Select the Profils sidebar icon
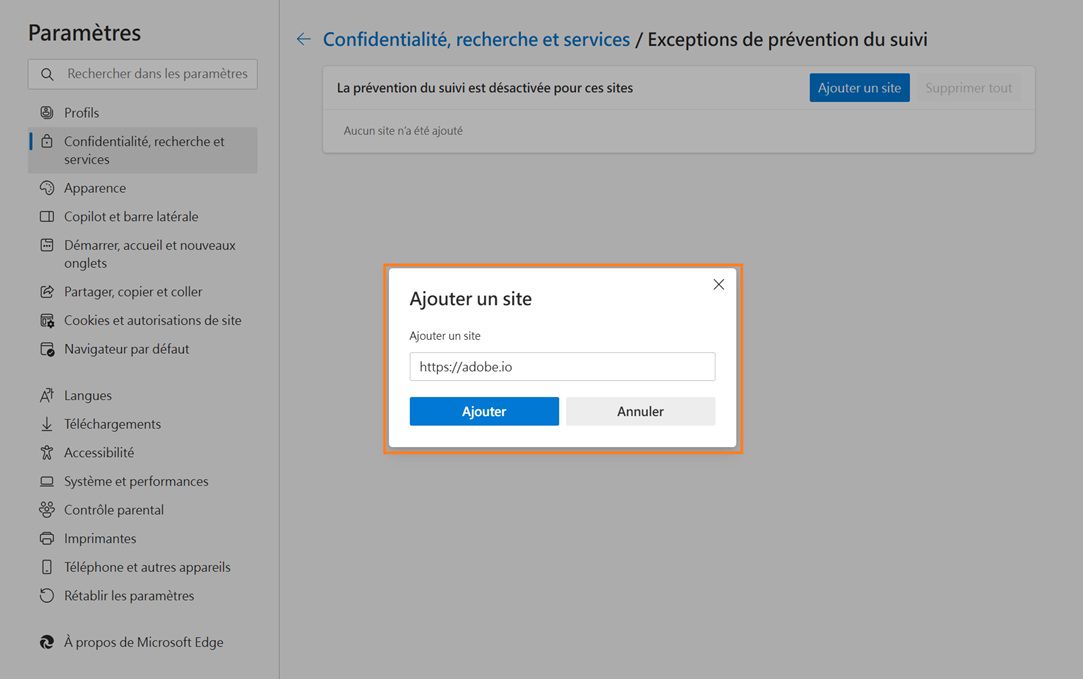Viewport: 1083px width, 679px height. click(x=47, y=112)
